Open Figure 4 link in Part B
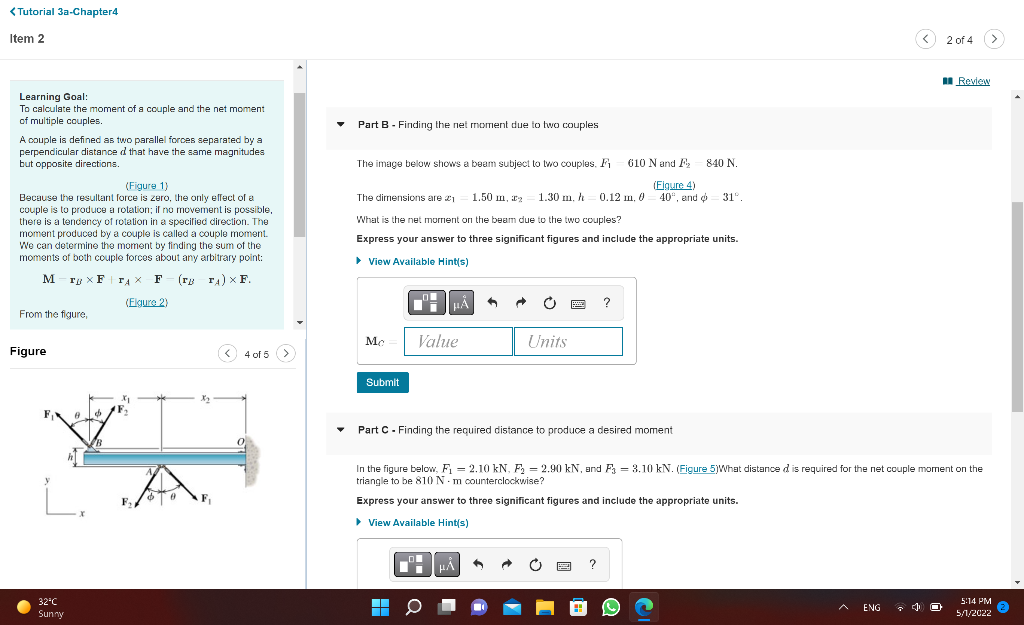Viewport: 1024px width, 625px height. click(x=674, y=185)
